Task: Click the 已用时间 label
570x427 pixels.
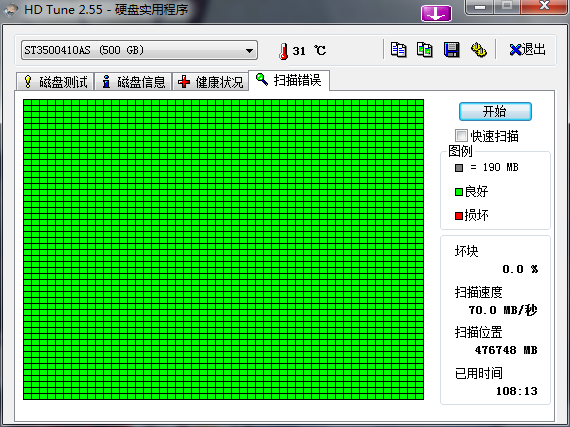Action: (x=478, y=373)
